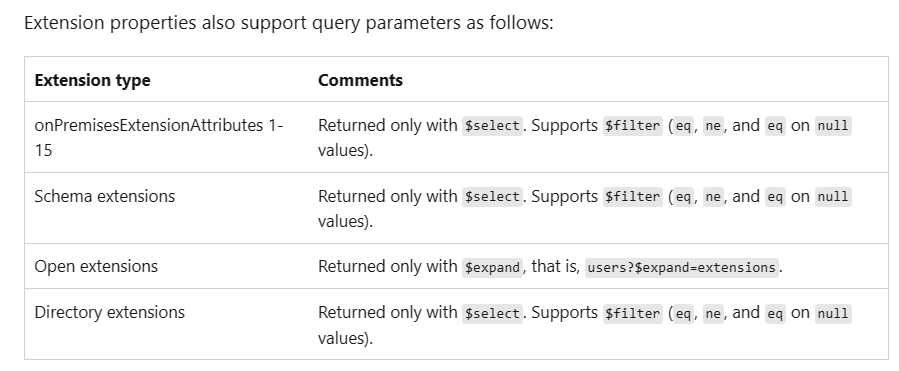
Task: Click the ne operator in Directory extensions row
Action: (713, 313)
